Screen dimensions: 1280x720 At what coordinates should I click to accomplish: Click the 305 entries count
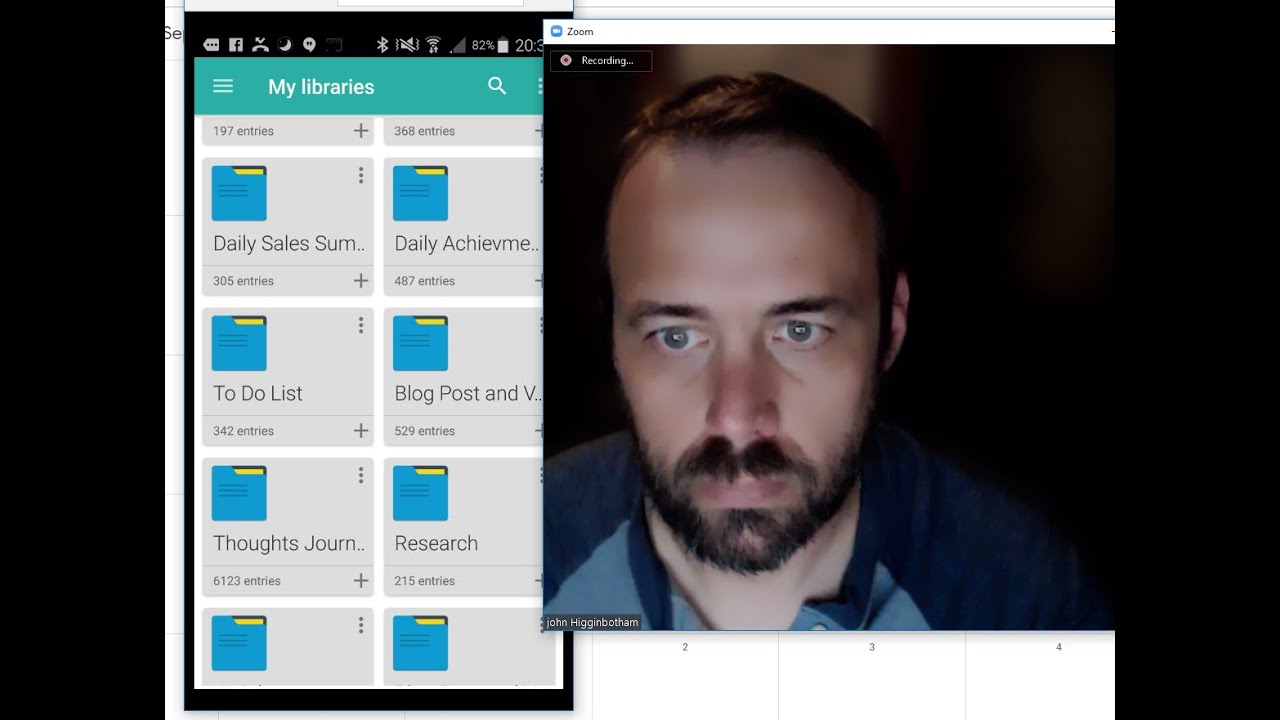[x=243, y=281]
